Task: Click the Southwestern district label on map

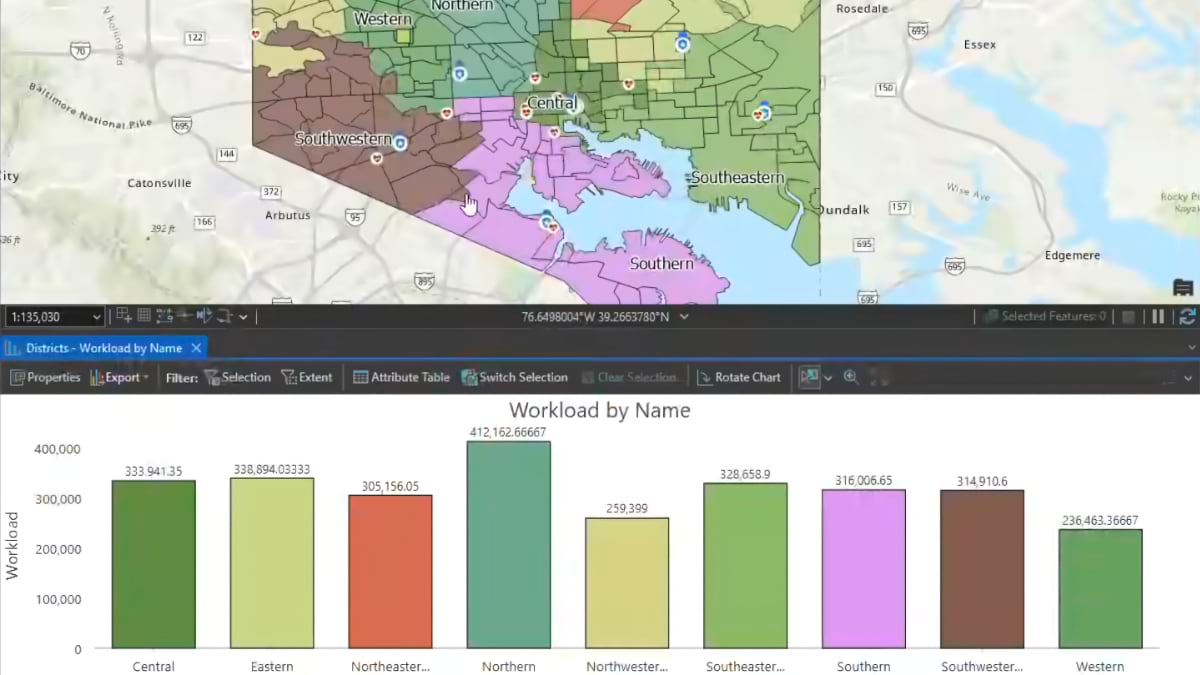Action: point(343,139)
